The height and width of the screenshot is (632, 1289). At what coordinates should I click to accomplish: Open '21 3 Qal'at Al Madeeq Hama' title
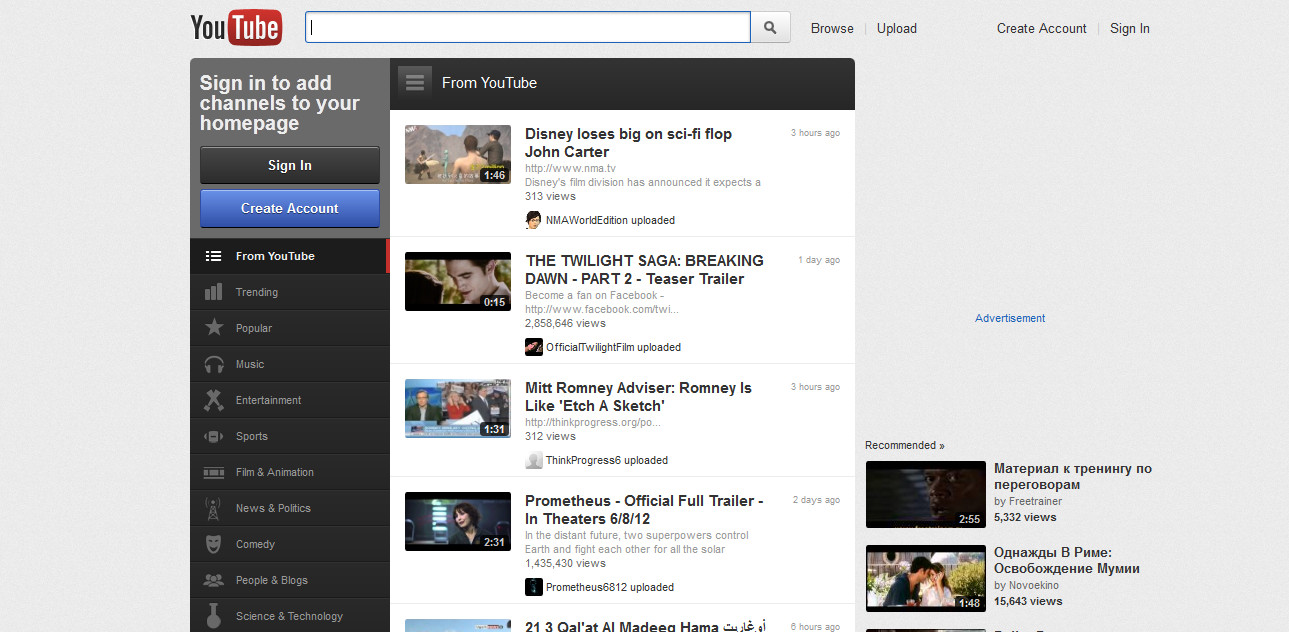pos(646,626)
